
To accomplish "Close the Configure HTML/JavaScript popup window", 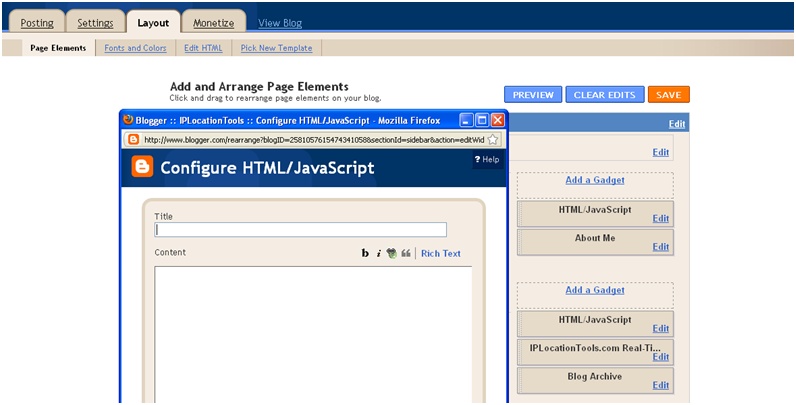I will pos(498,120).
